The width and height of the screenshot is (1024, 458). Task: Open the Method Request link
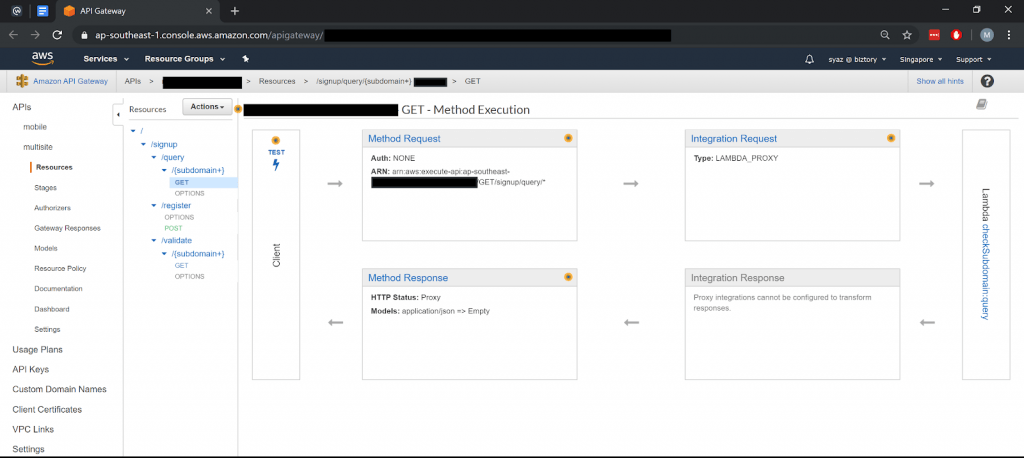(x=404, y=139)
